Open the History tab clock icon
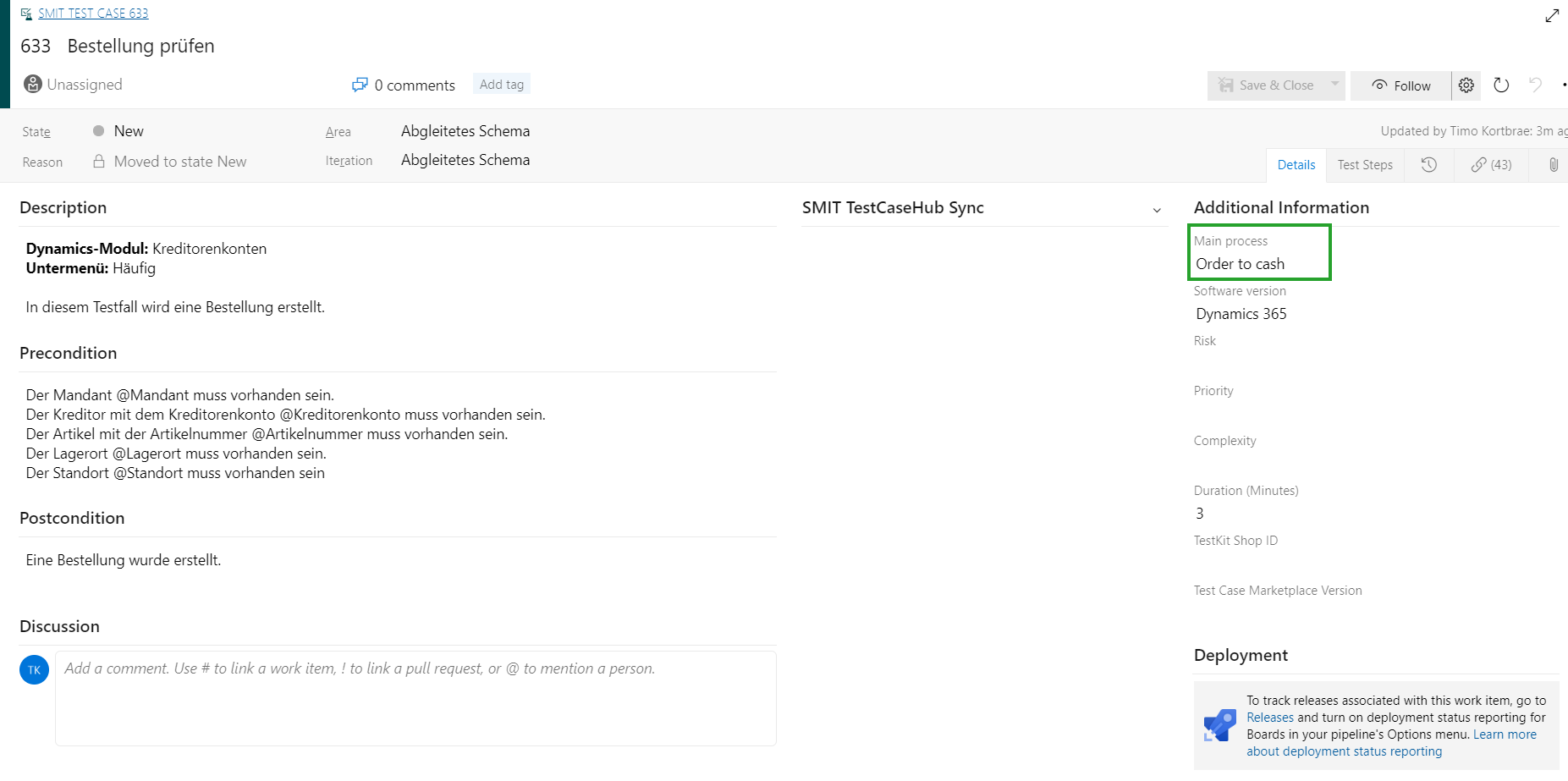 [1428, 165]
